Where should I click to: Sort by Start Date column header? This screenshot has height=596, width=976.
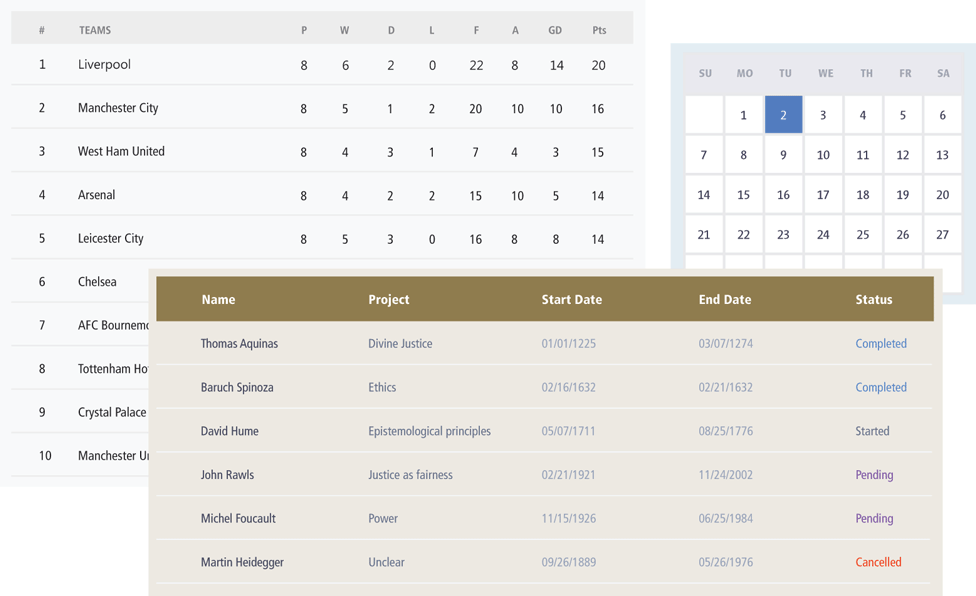point(572,299)
